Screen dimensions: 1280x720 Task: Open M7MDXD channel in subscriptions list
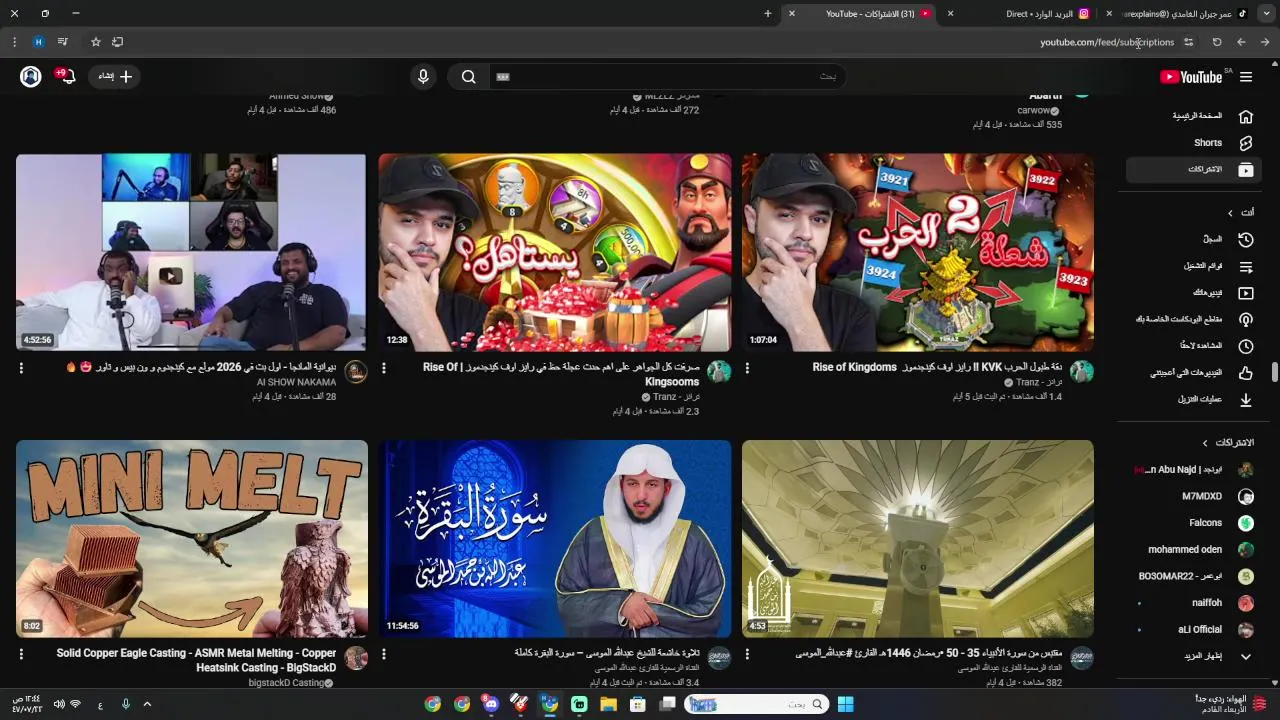point(1193,496)
